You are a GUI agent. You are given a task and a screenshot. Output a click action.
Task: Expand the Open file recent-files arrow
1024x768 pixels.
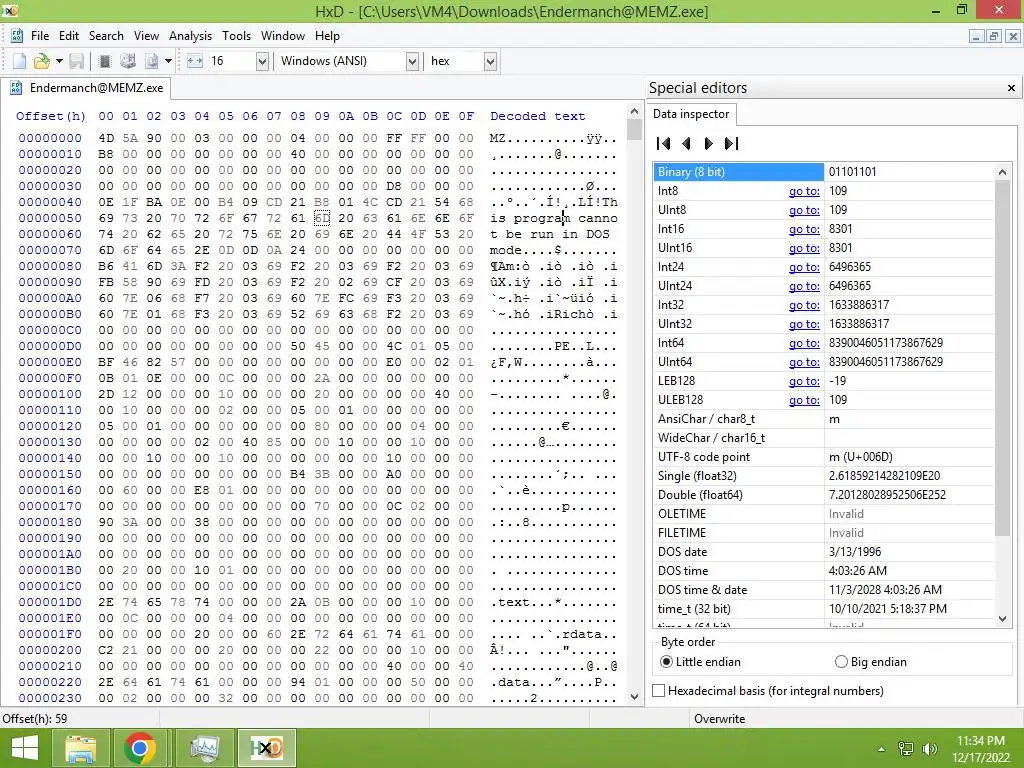(59, 61)
